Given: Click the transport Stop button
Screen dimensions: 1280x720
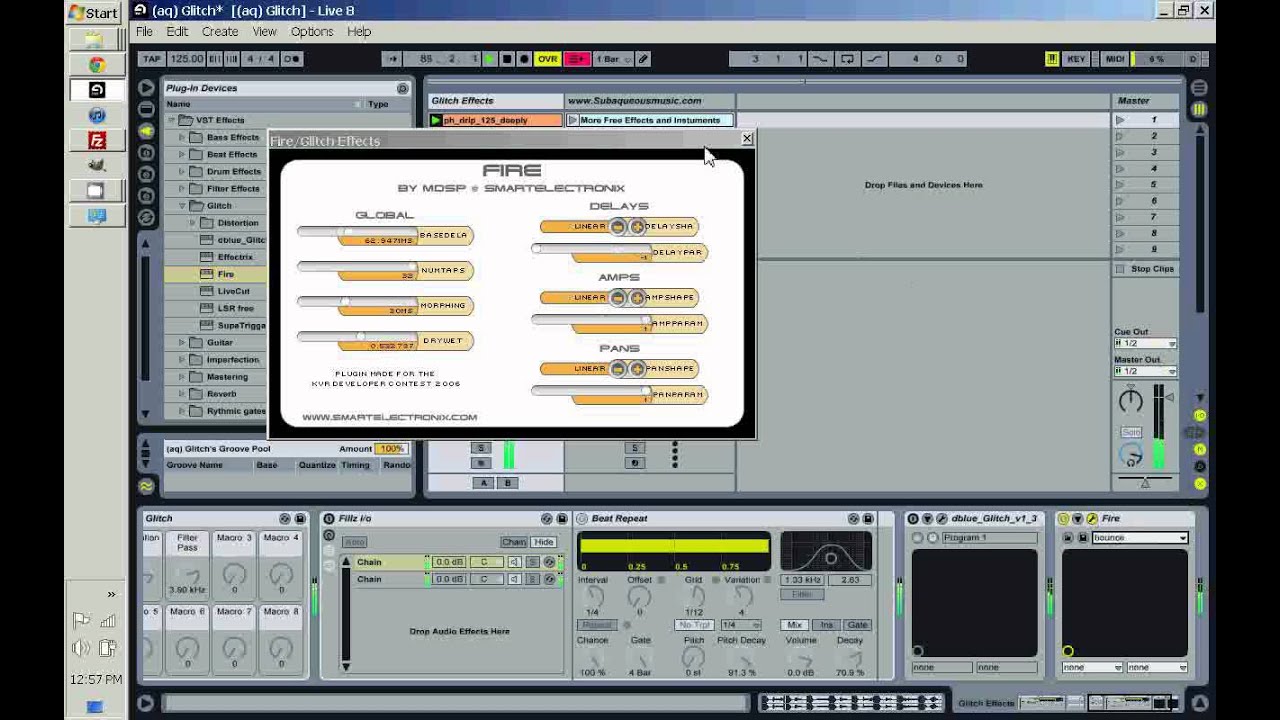Looking at the screenshot, I should [507, 59].
